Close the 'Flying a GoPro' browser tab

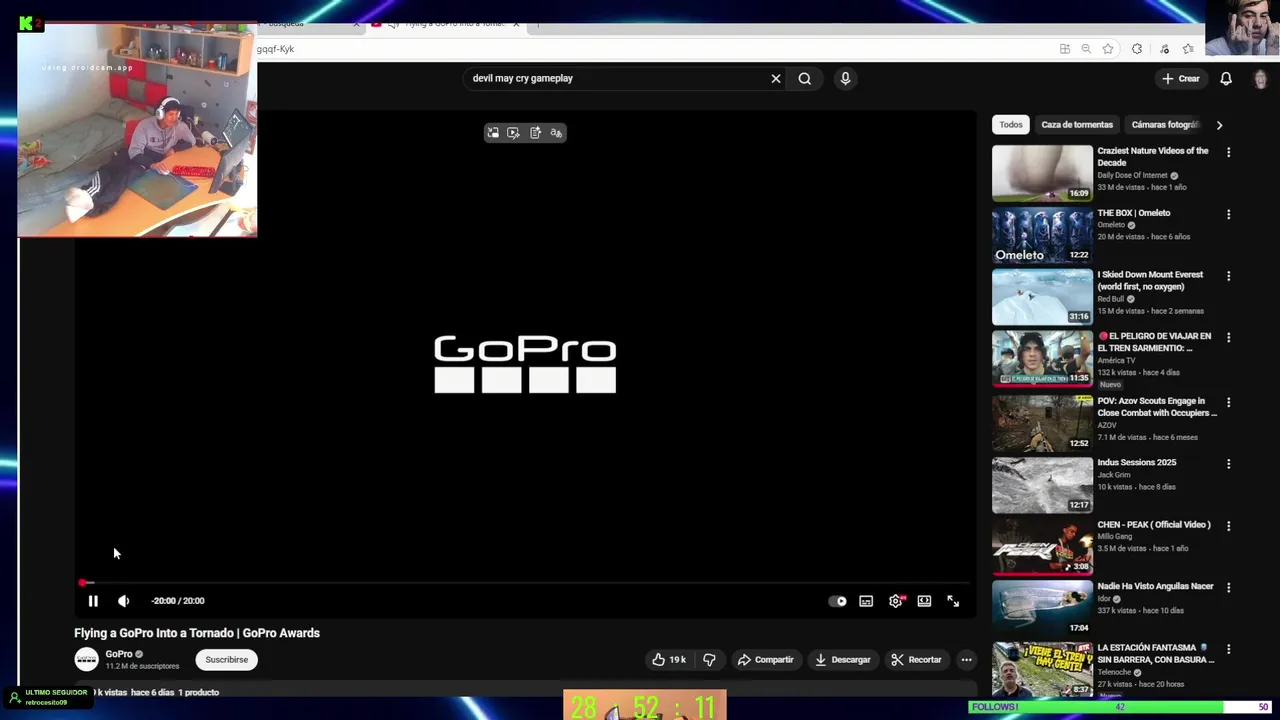(516, 23)
